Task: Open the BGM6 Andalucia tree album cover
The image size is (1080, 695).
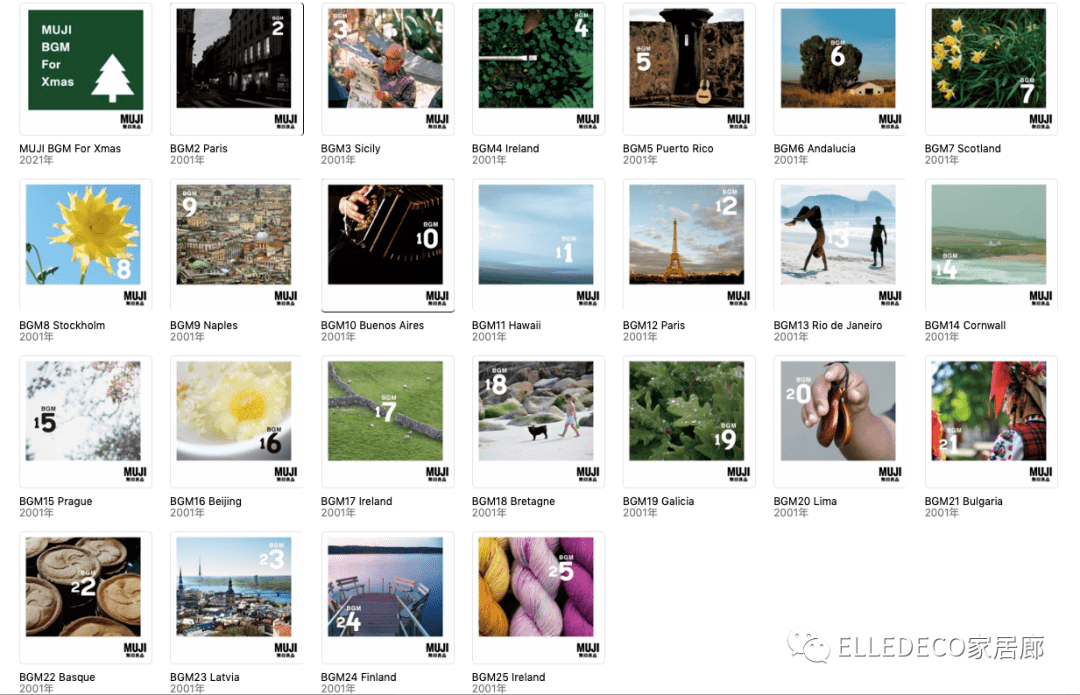Action: tap(840, 69)
